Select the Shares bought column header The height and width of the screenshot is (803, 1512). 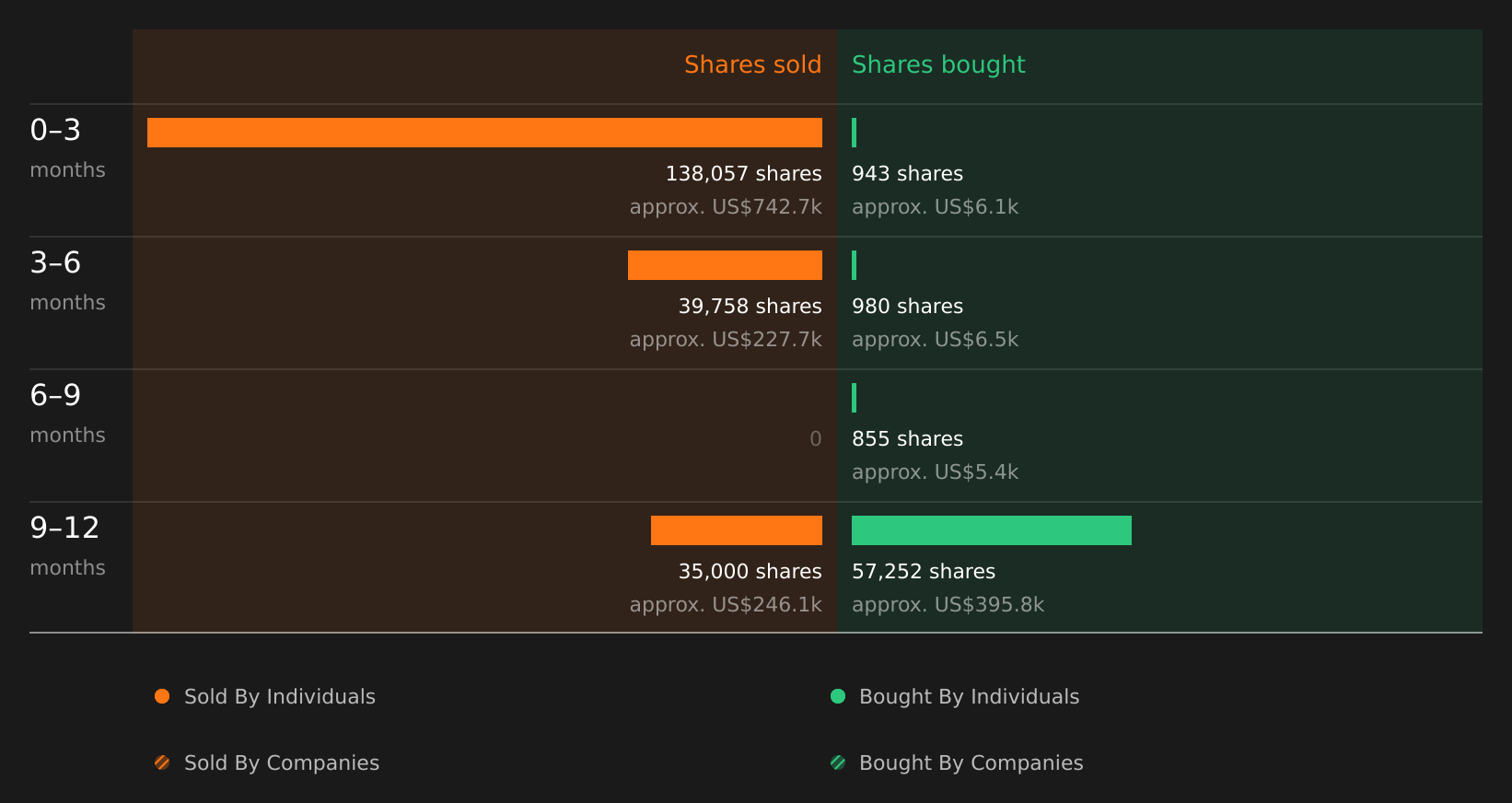click(938, 64)
